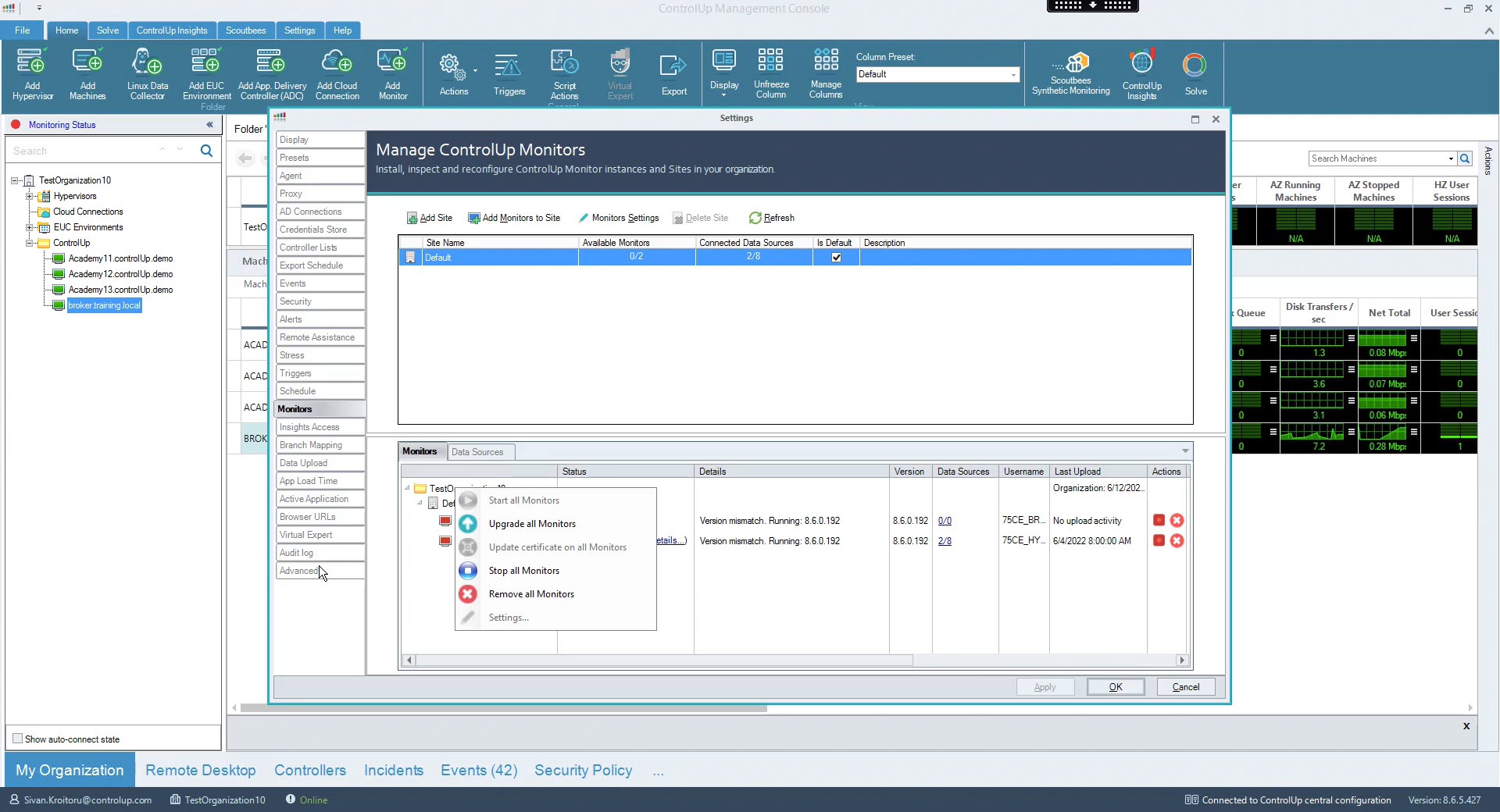Screen dimensions: 1500x812
Task: Click red stop icon for 75CE_BR monitor
Action: 1159,520
